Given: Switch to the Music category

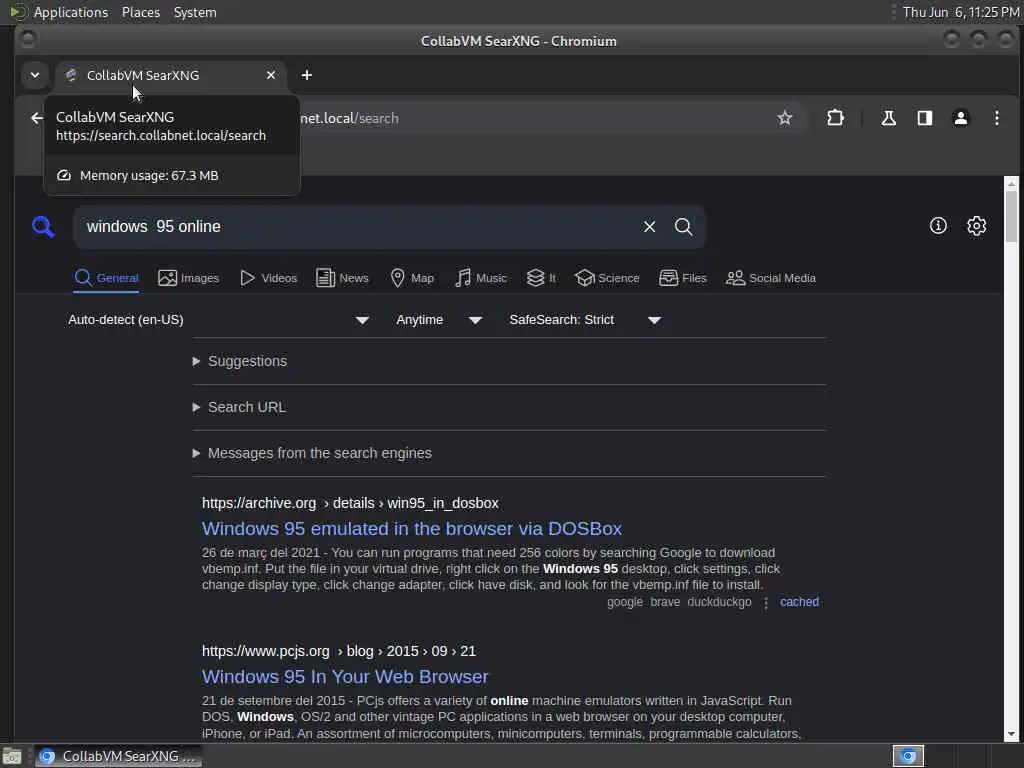Looking at the screenshot, I should [481, 278].
